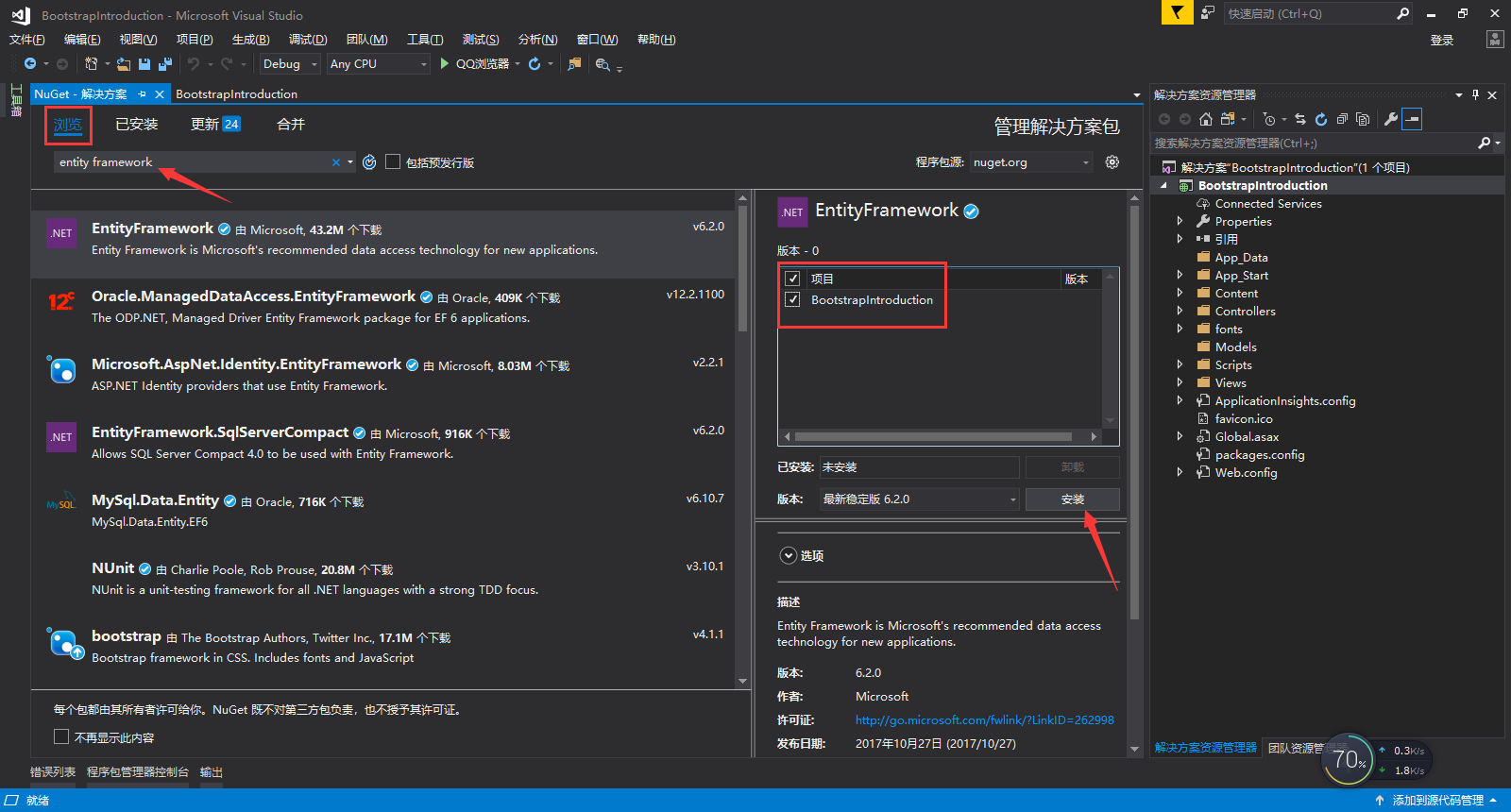Image resolution: width=1511 pixels, height=812 pixels.
Task: Click Collapse All icon in Solution Explorer
Action: (1342, 119)
